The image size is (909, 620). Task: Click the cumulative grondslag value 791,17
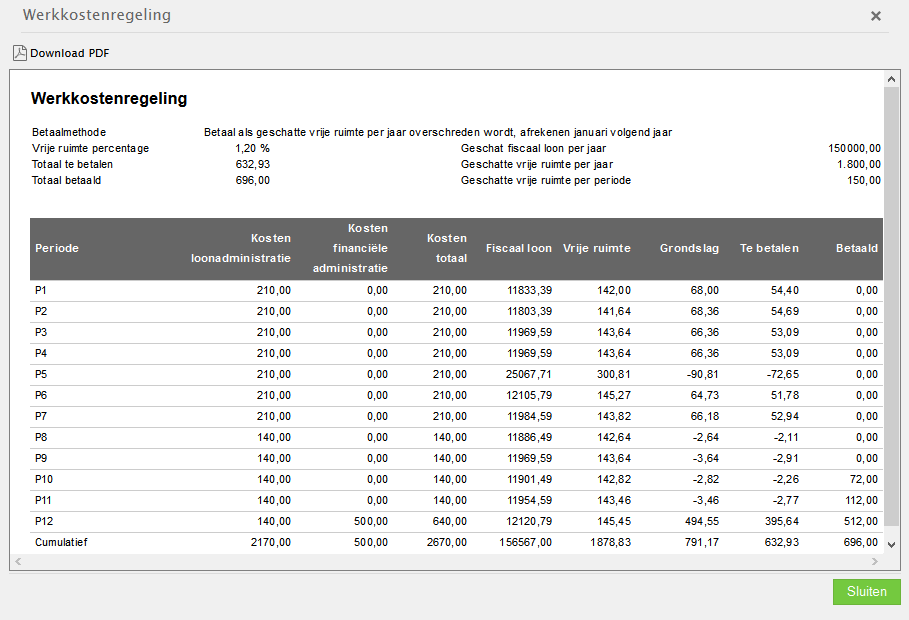[x=702, y=542]
